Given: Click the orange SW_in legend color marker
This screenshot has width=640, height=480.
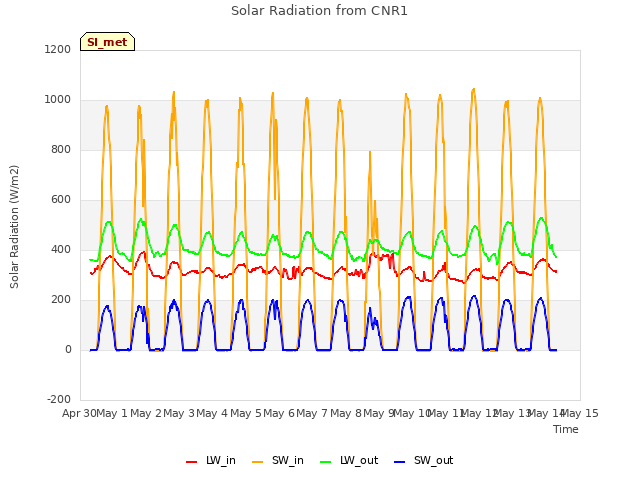Looking at the screenshot, I should tap(258, 462).
